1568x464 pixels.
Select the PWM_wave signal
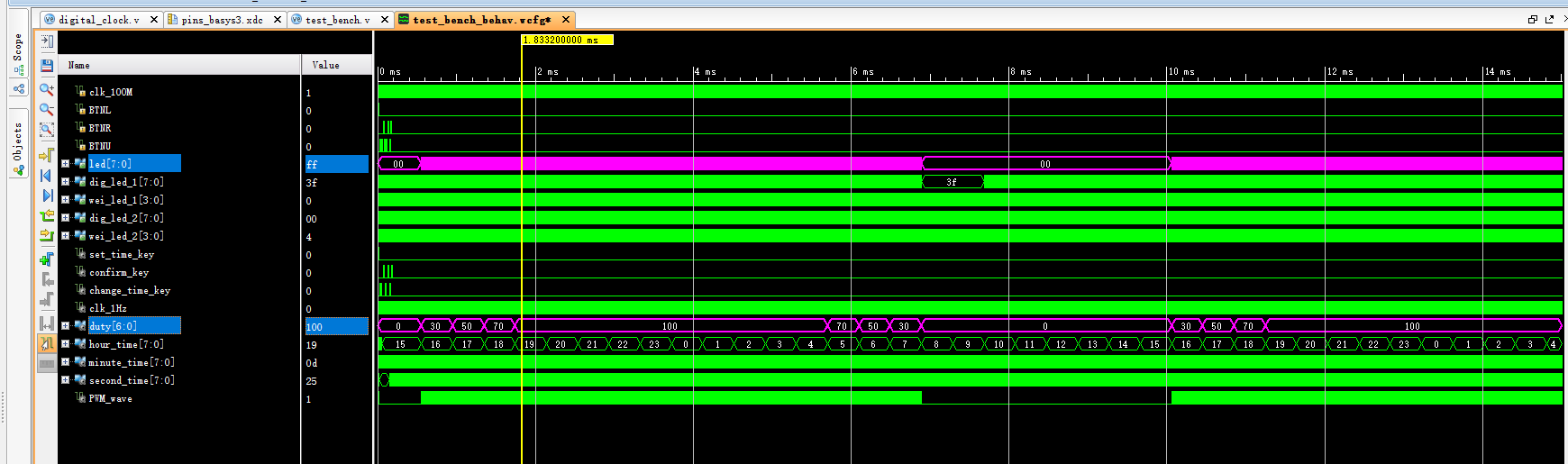(x=110, y=398)
